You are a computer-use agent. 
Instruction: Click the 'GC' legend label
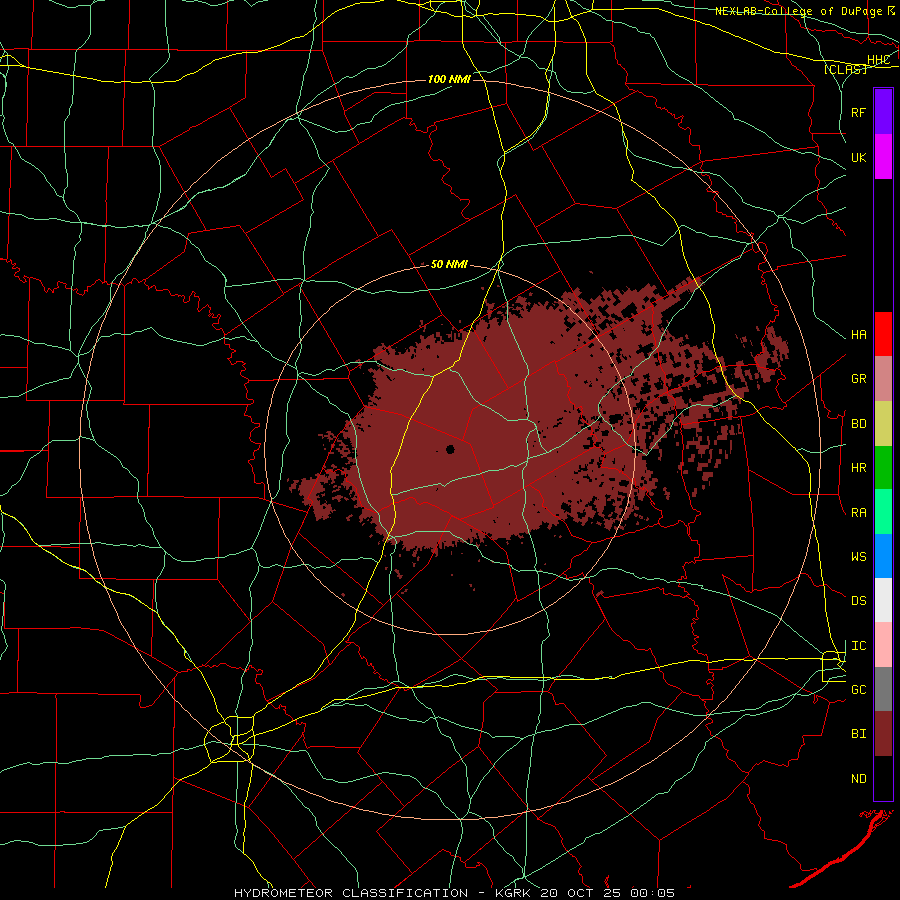click(x=859, y=690)
